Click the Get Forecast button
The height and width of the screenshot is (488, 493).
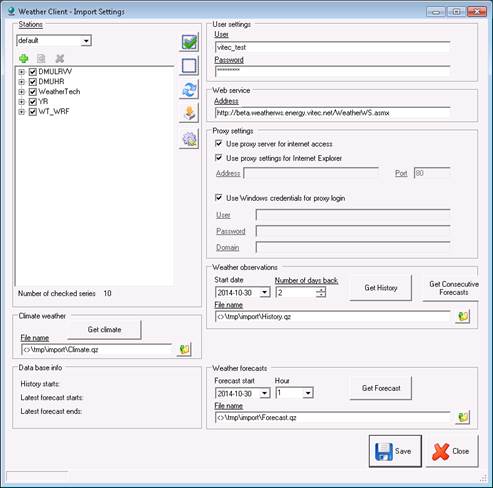click(381, 388)
